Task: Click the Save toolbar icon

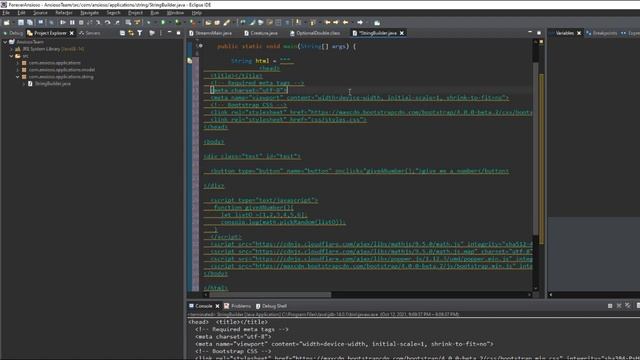Action: (x=21, y=22)
